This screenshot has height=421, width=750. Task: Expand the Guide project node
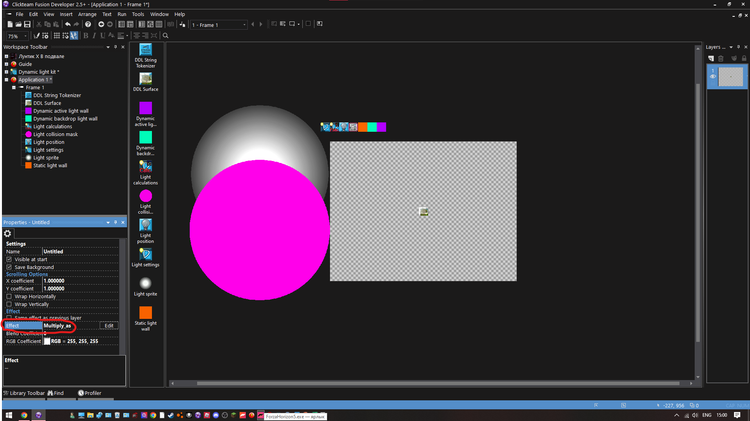click(x=7, y=64)
